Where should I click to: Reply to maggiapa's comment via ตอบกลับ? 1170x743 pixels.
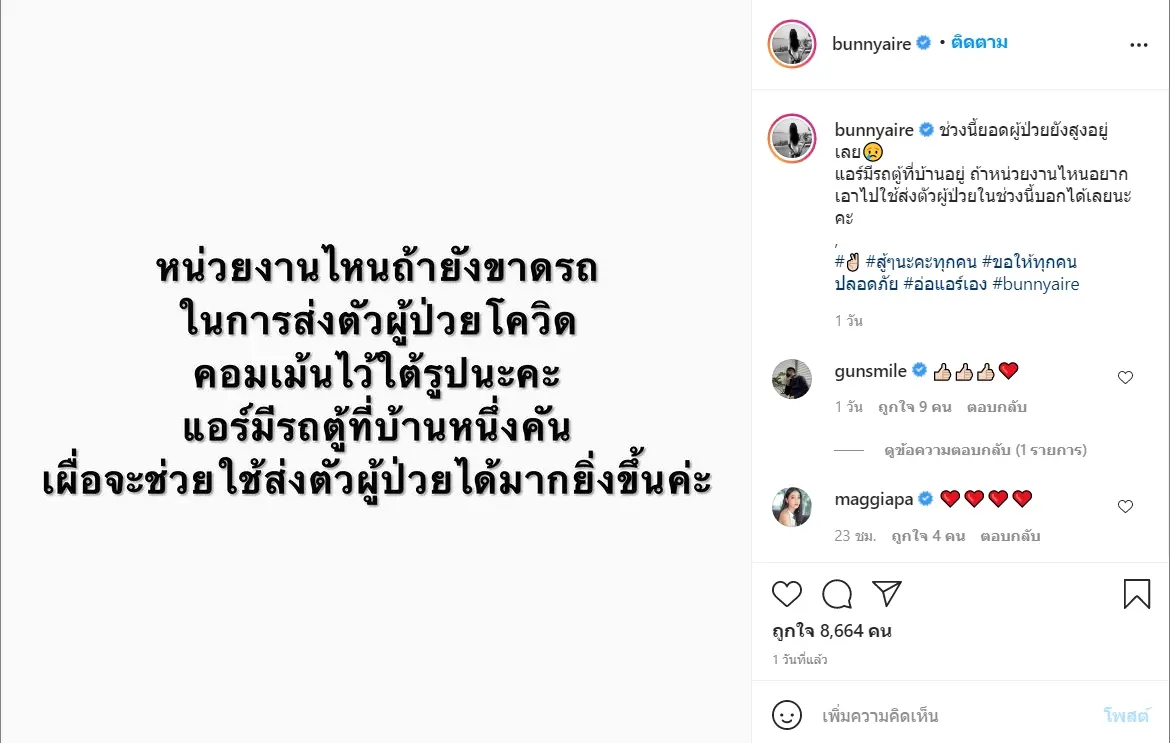coord(1010,536)
